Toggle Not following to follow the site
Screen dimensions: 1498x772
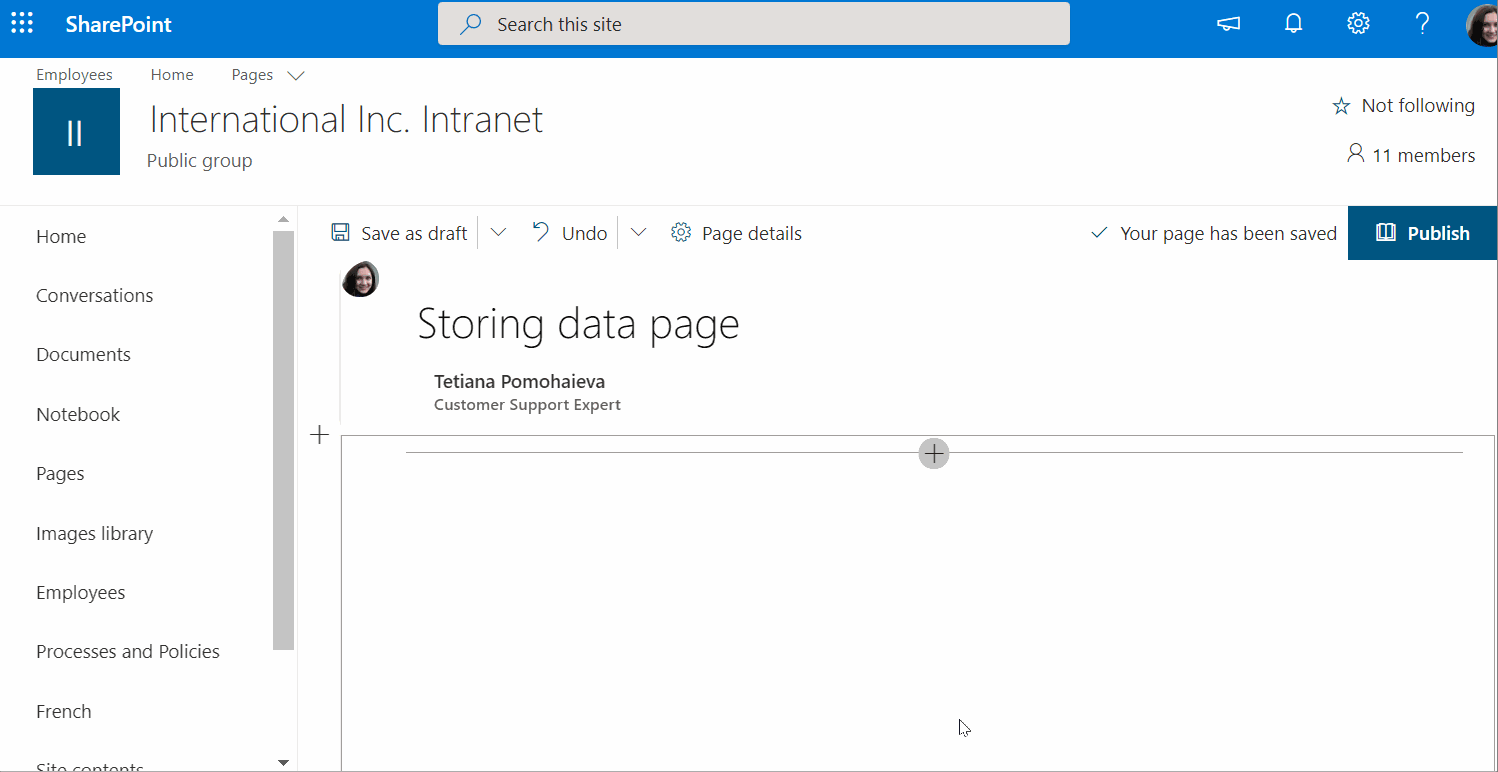(1403, 105)
